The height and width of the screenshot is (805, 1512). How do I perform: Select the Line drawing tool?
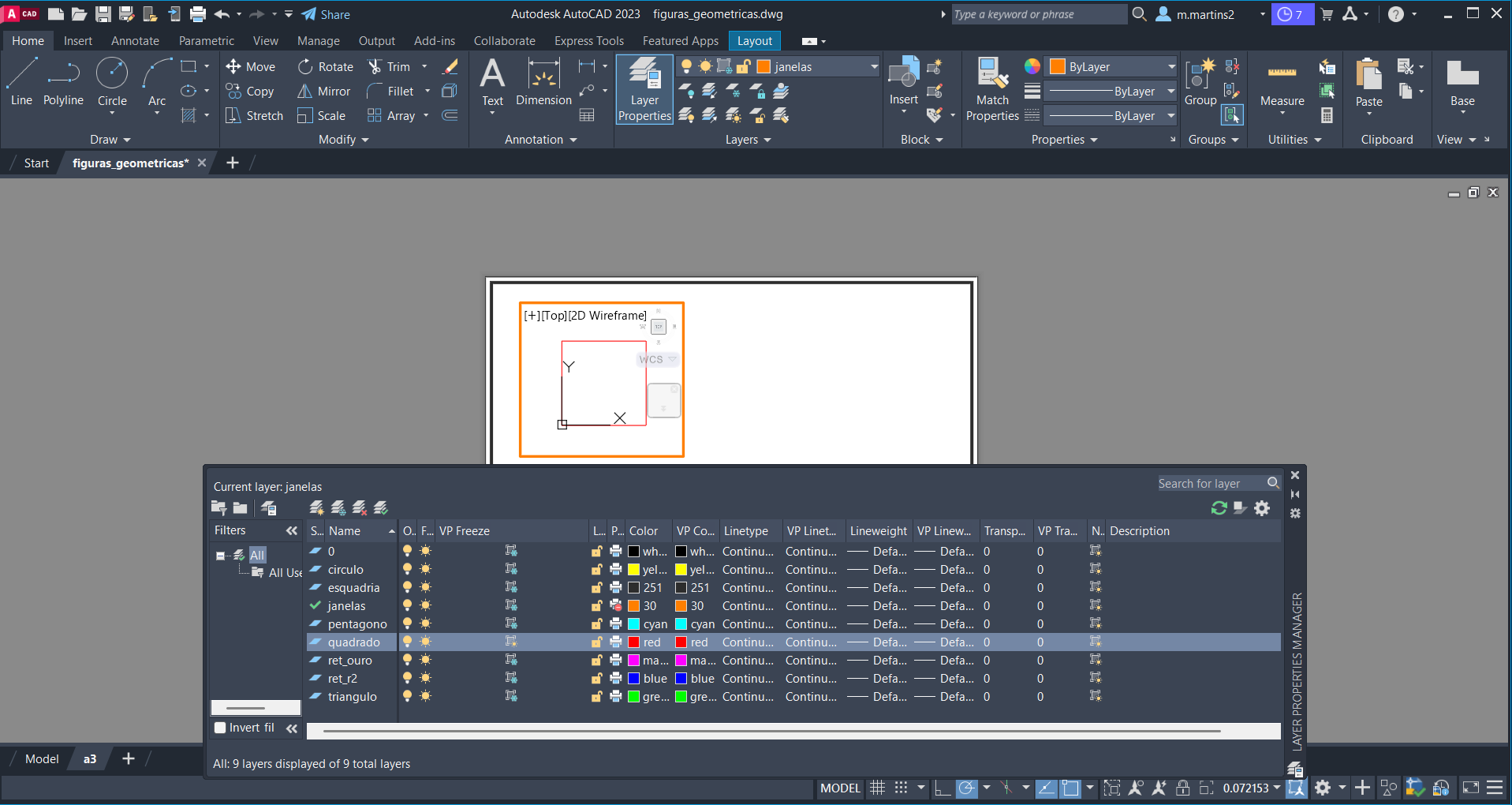point(21,82)
